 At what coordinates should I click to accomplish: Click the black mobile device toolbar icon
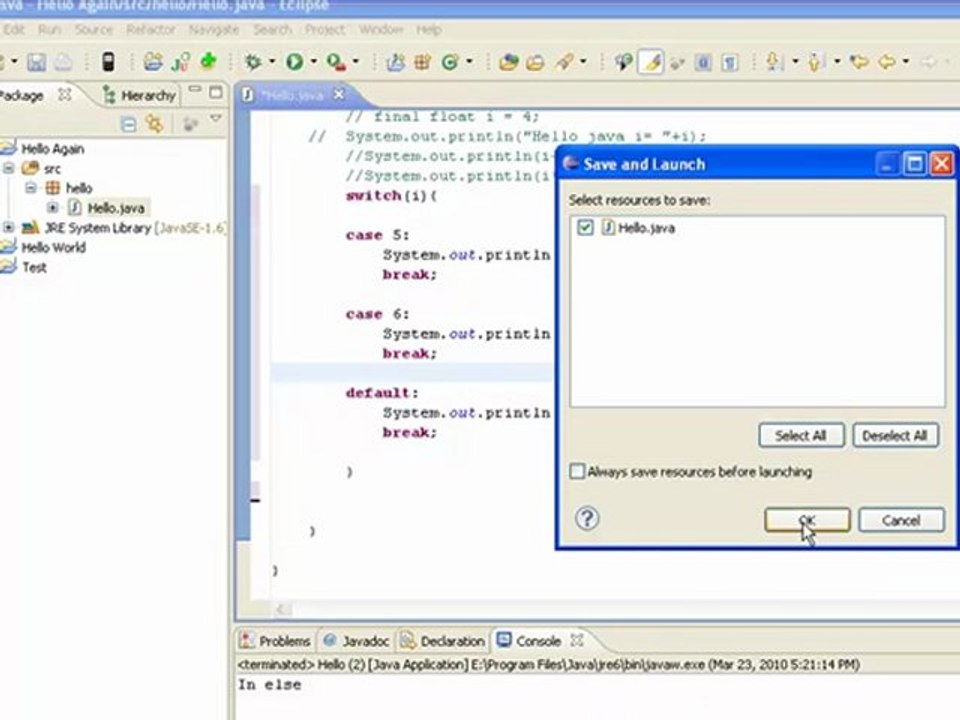pyautogui.click(x=108, y=62)
